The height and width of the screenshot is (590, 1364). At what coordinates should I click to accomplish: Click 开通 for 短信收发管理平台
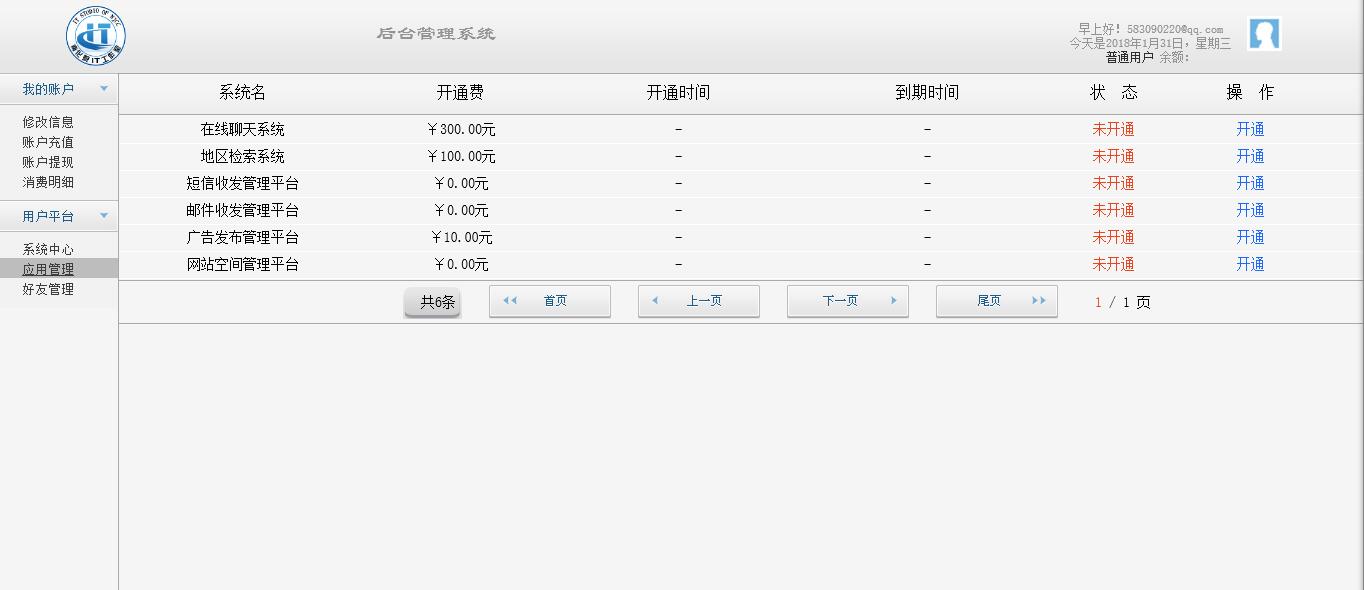[1250, 183]
